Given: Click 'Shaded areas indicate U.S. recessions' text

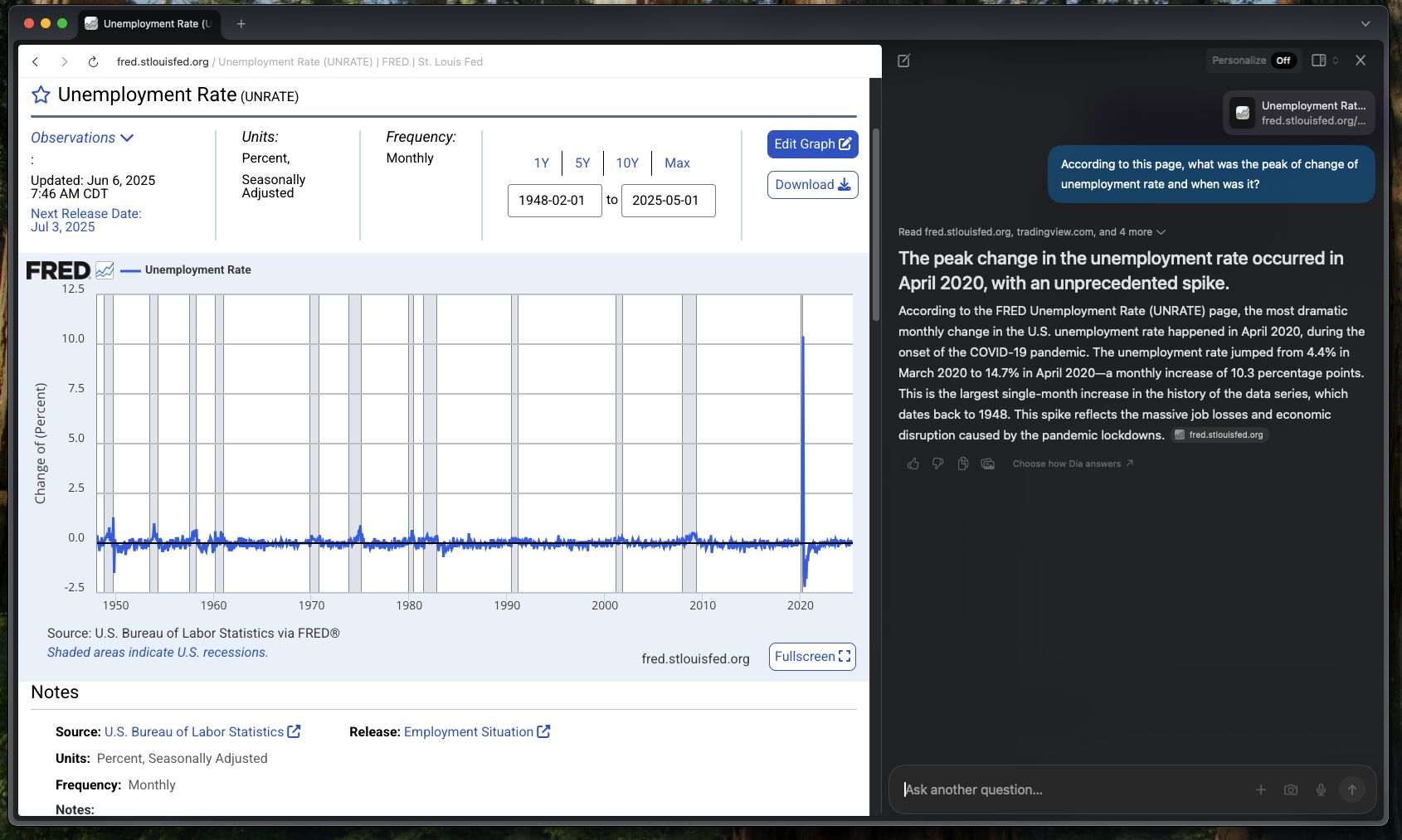Looking at the screenshot, I should 158,653.
